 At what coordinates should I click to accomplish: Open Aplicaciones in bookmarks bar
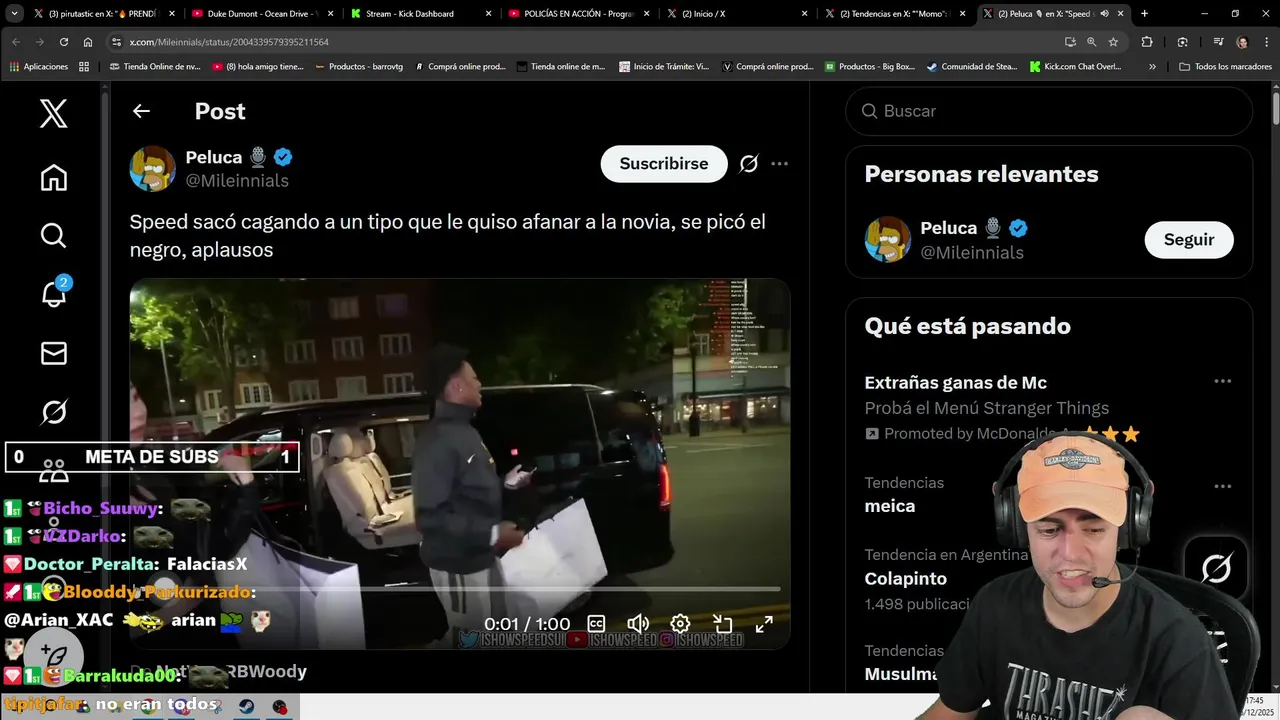coord(39,67)
